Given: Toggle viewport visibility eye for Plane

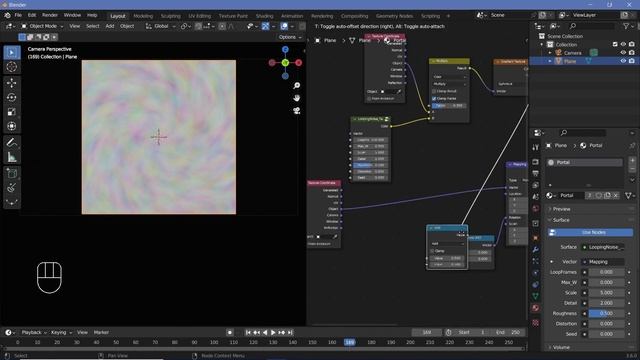Looking at the screenshot, I should click(x=623, y=61).
